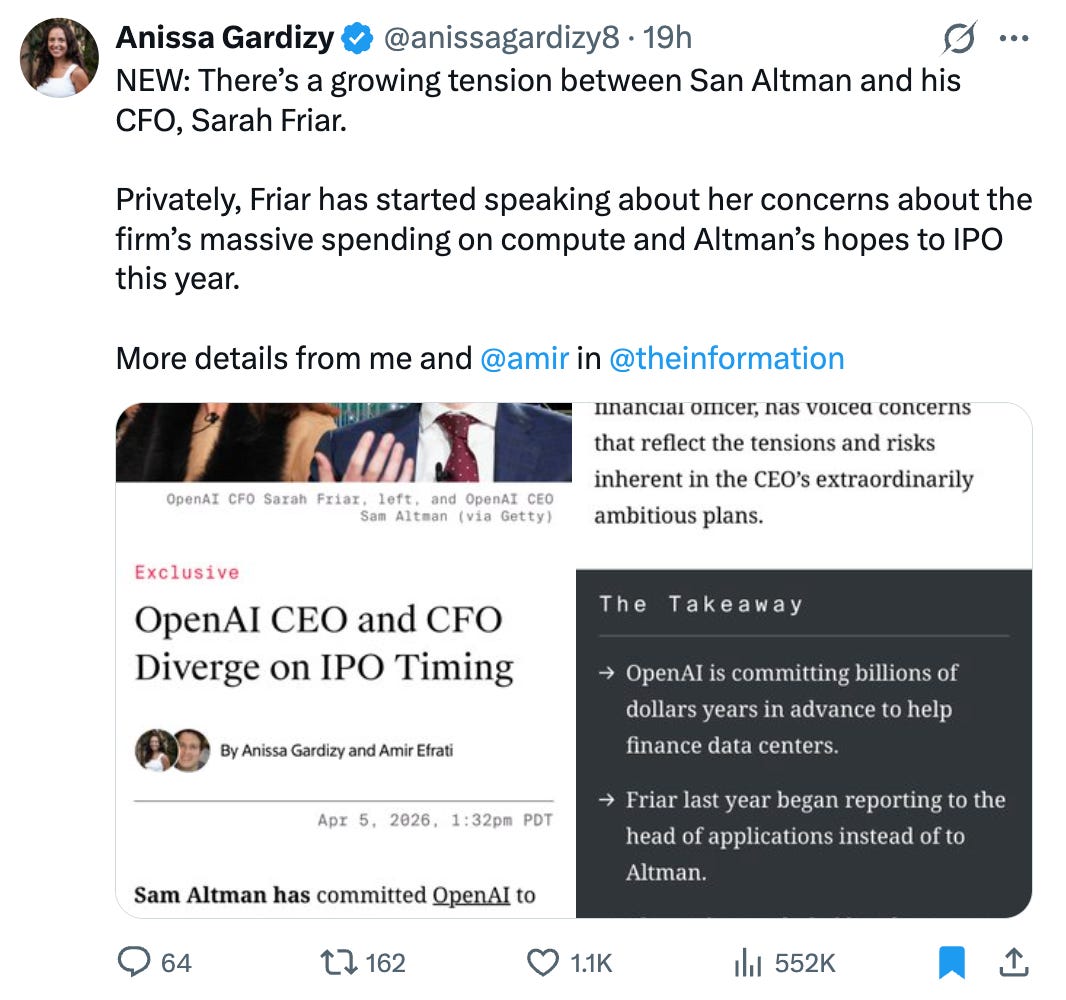Click the 162 reposts count
Viewport: 1066px width, 1000px height.
386,963
